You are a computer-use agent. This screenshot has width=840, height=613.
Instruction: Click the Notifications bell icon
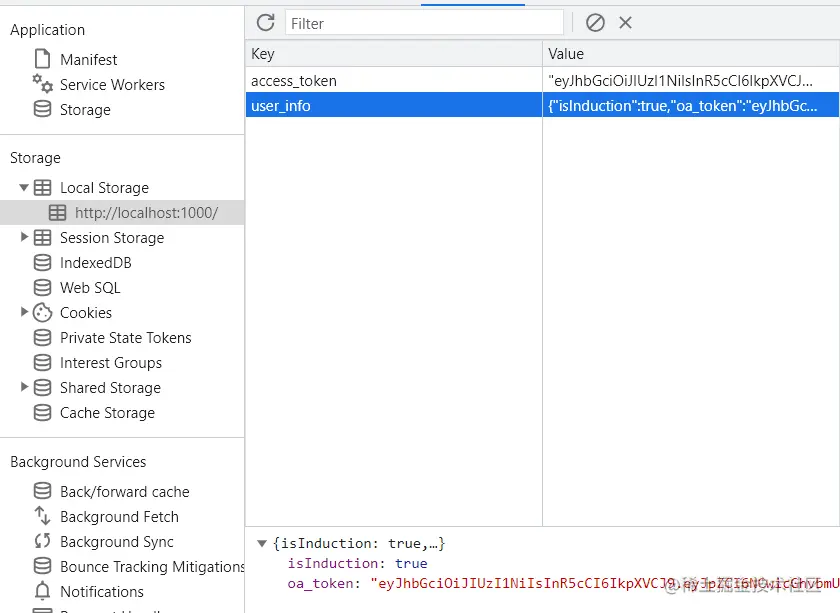[42, 591]
